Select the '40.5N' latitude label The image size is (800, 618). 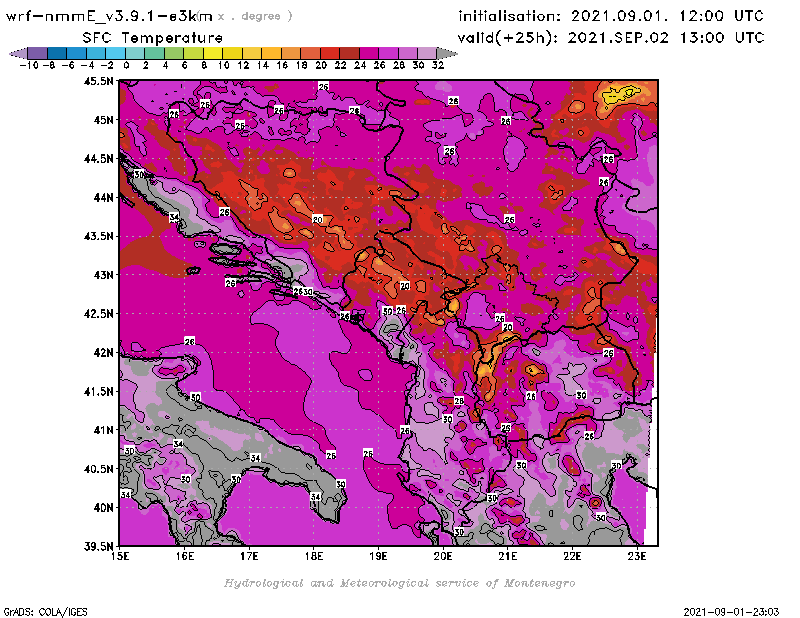[98, 469]
